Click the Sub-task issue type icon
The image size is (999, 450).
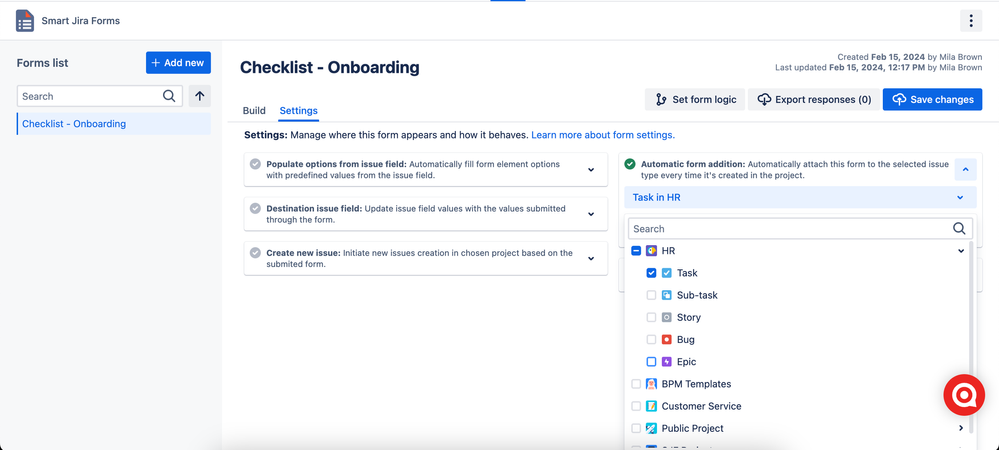point(666,295)
